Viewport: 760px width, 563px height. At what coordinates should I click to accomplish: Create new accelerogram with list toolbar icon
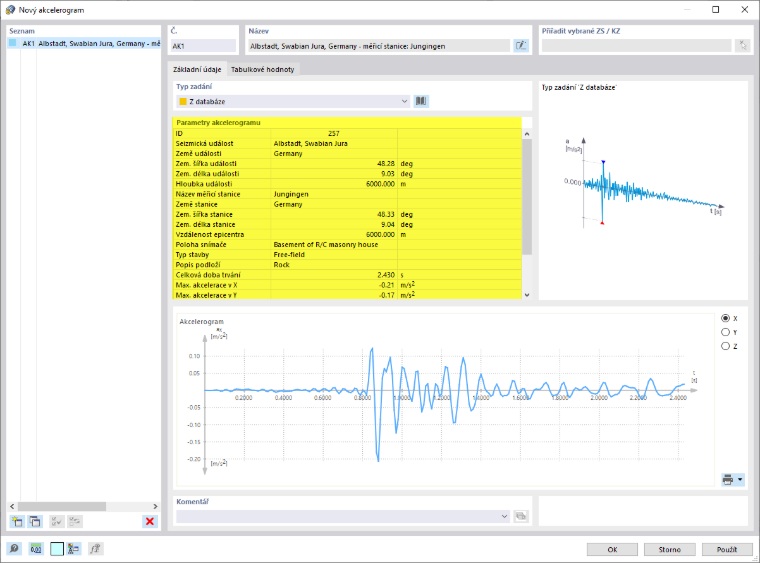17,521
